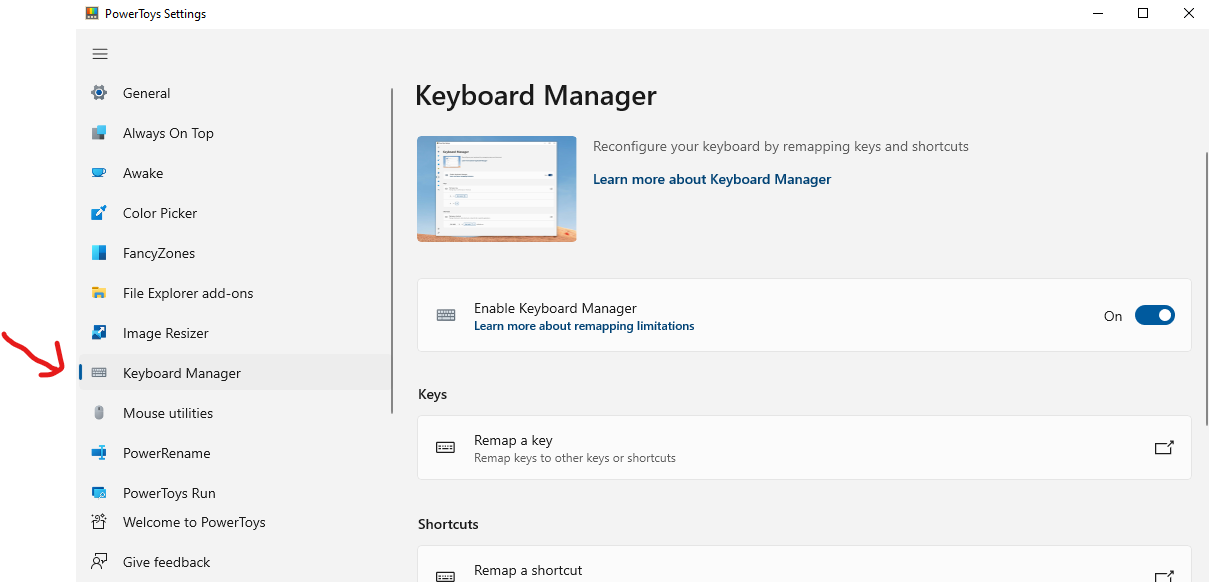The height and width of the screenshot is (582, 1209).
Task: Click the Image Resizer icon
Action: pyautogui.click(x=99, y=333)
